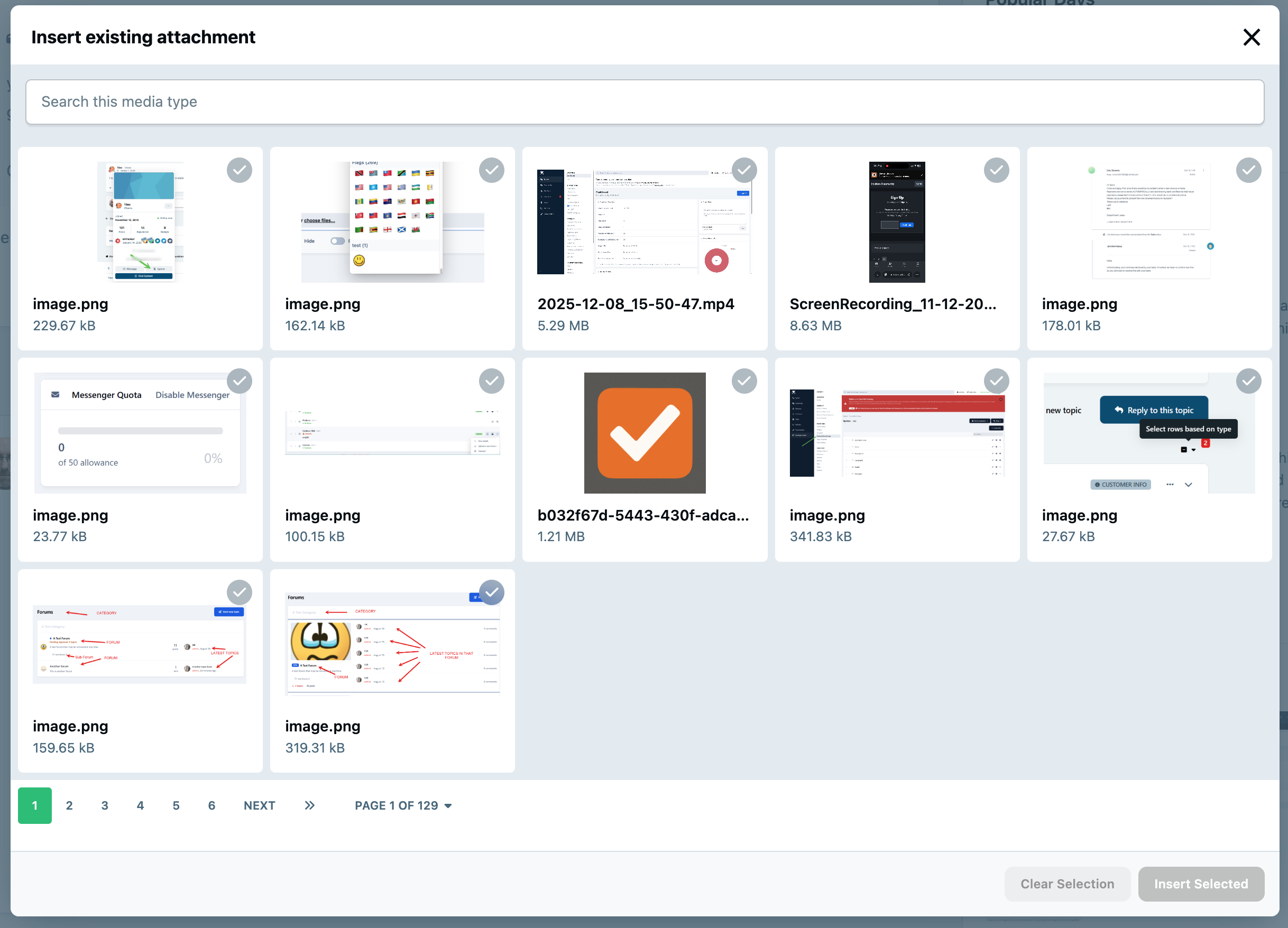Click file name b032f67d-5443-430f-adca...
1288x928 pixels.
[x=643, y=515]
